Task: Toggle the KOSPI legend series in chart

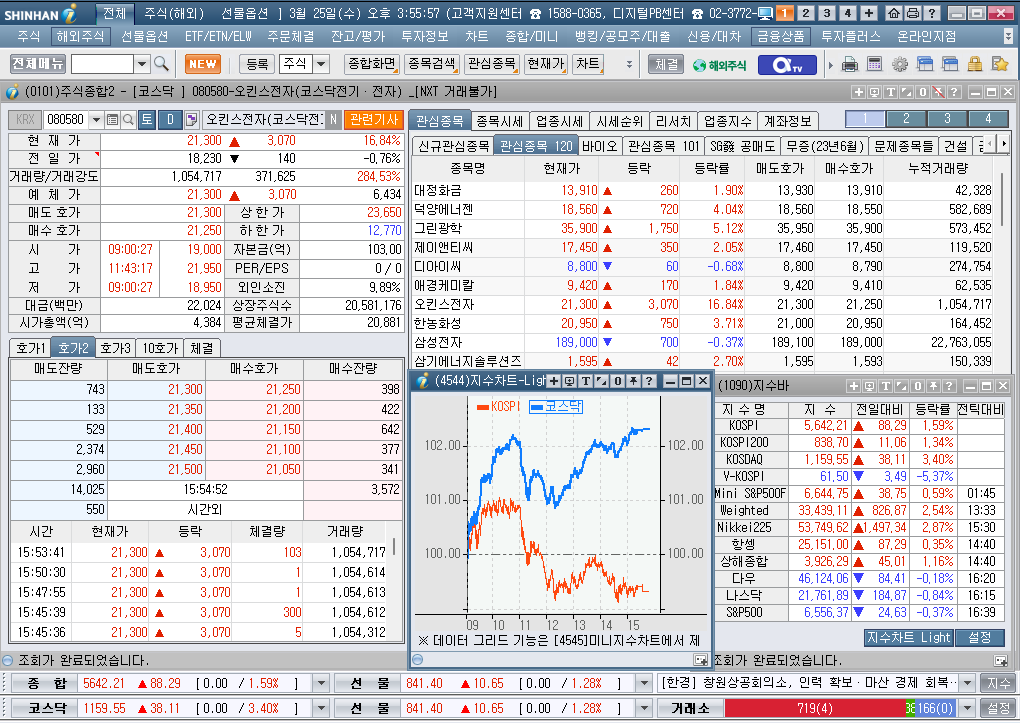Action: (498, 407)
